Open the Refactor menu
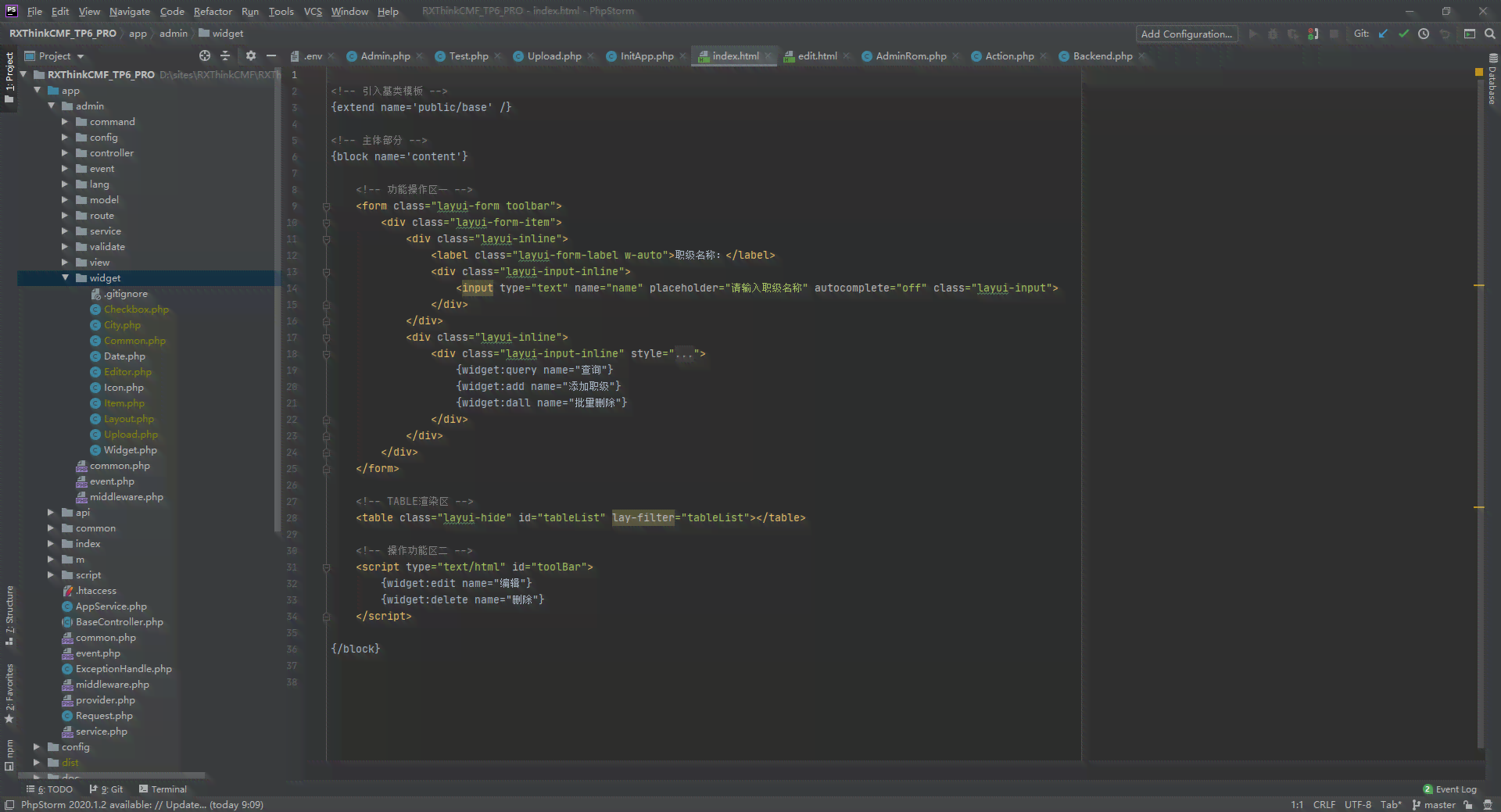 213,11
